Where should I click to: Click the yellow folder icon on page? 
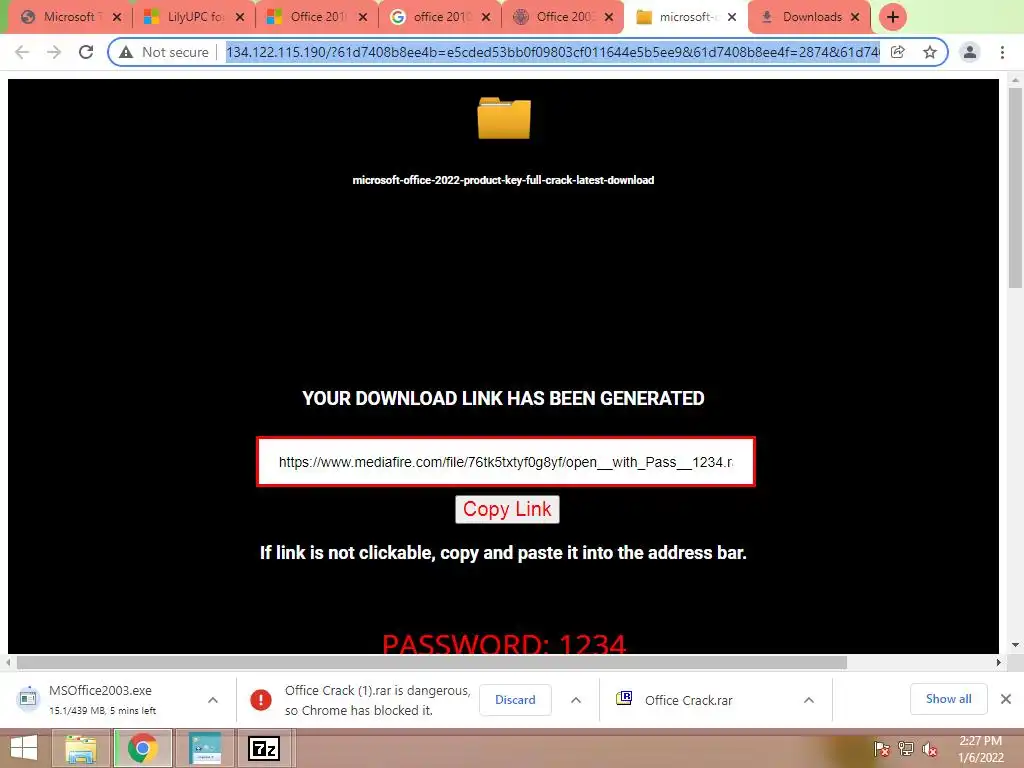(x=504, y=118)
